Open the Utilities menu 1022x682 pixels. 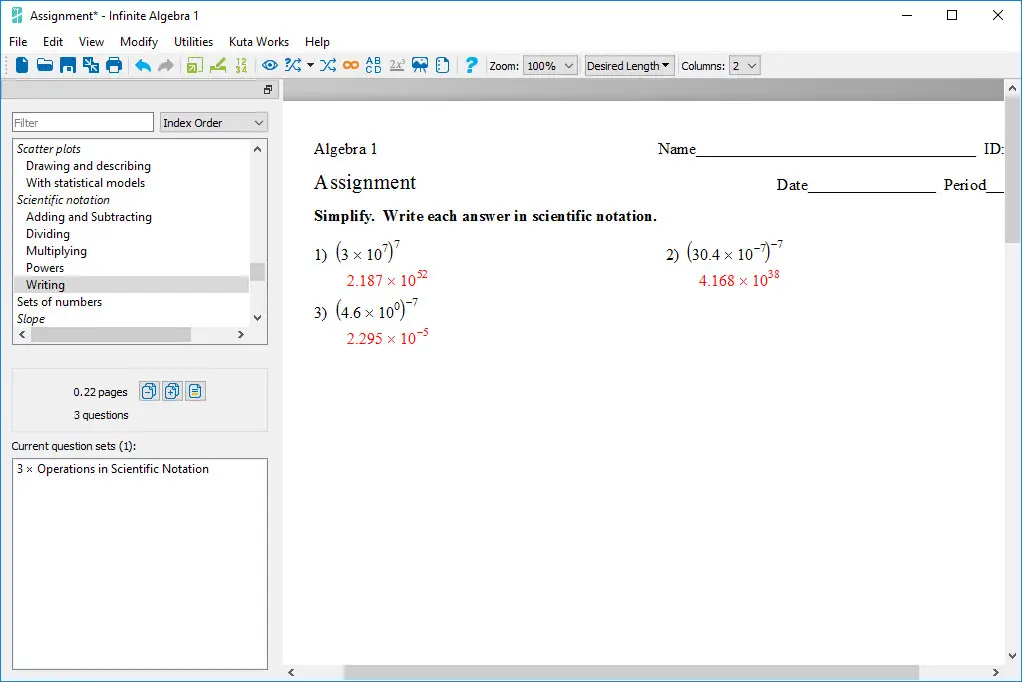tap(194, 42)
